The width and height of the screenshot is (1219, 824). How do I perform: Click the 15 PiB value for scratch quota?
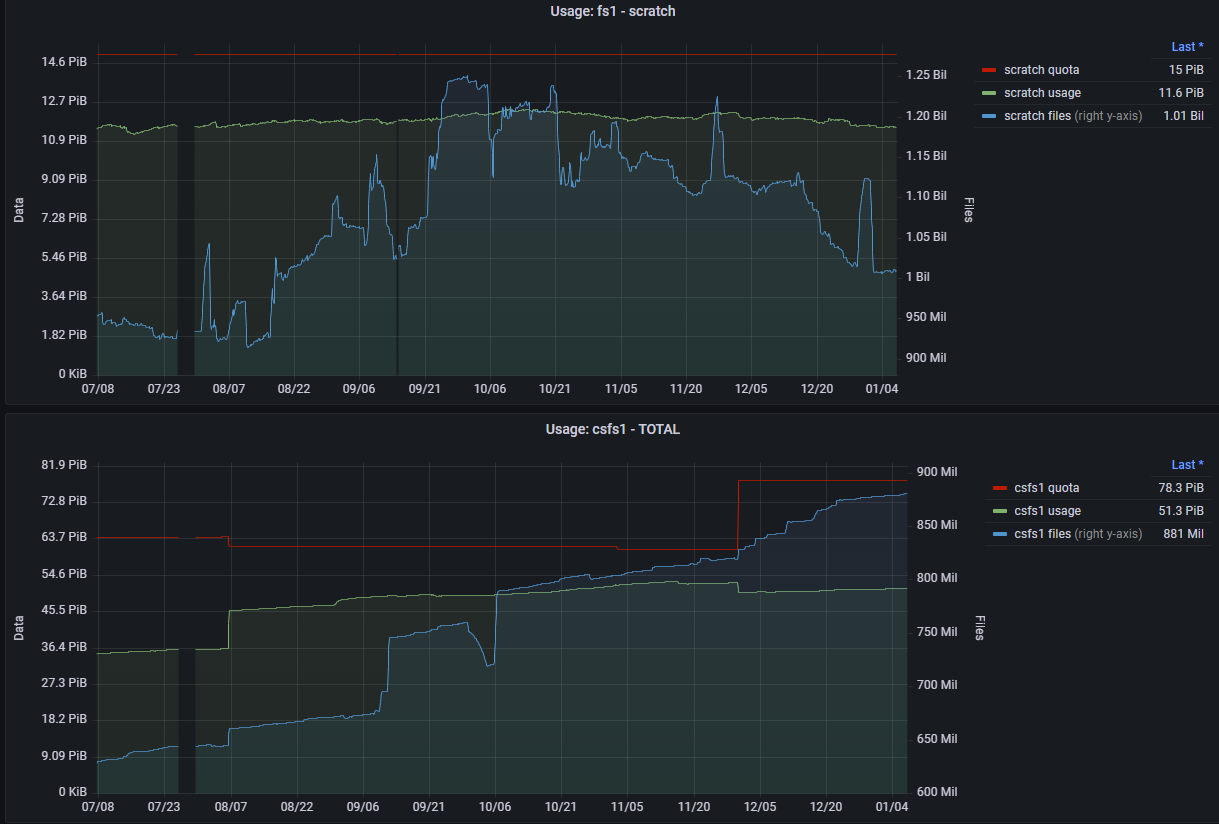1186,70
